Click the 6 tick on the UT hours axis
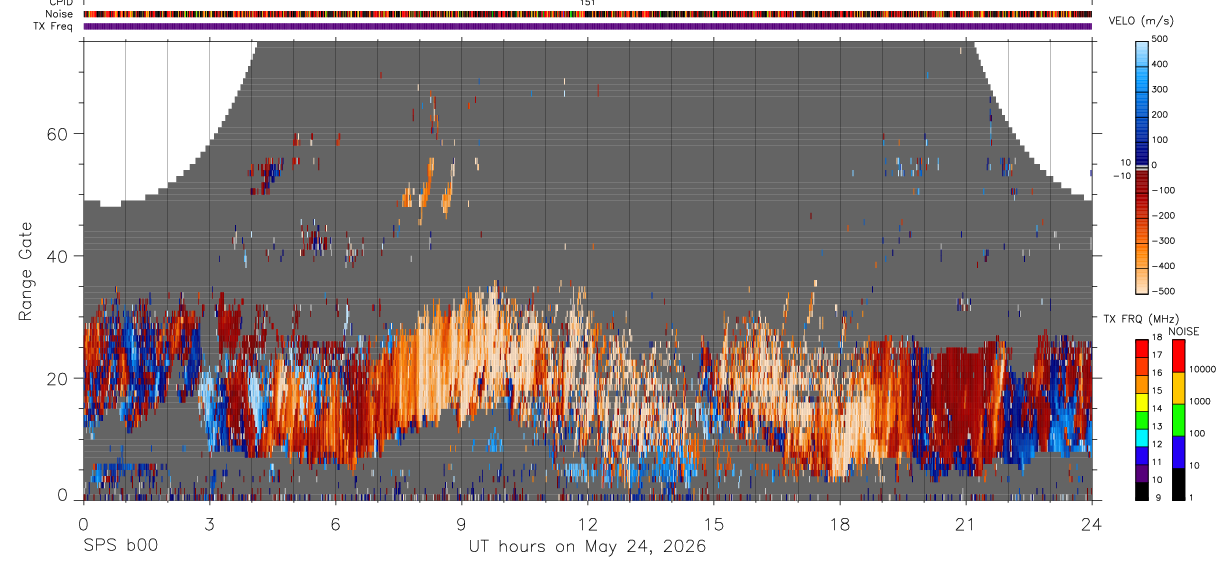1228x567 pixels. coord(335,524)
